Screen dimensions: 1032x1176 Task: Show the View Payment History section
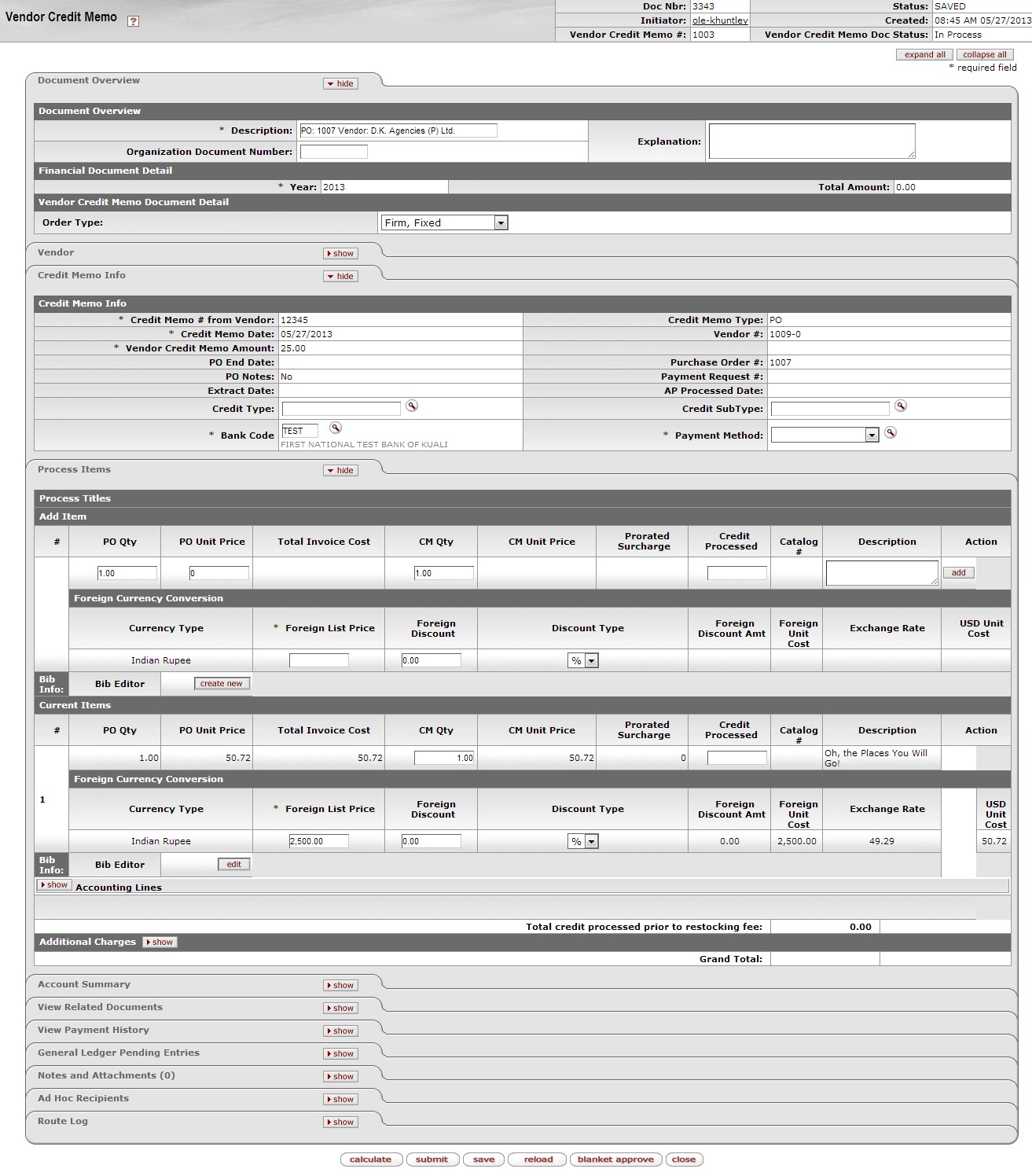pyautogui.click(x=340, y=1031)
